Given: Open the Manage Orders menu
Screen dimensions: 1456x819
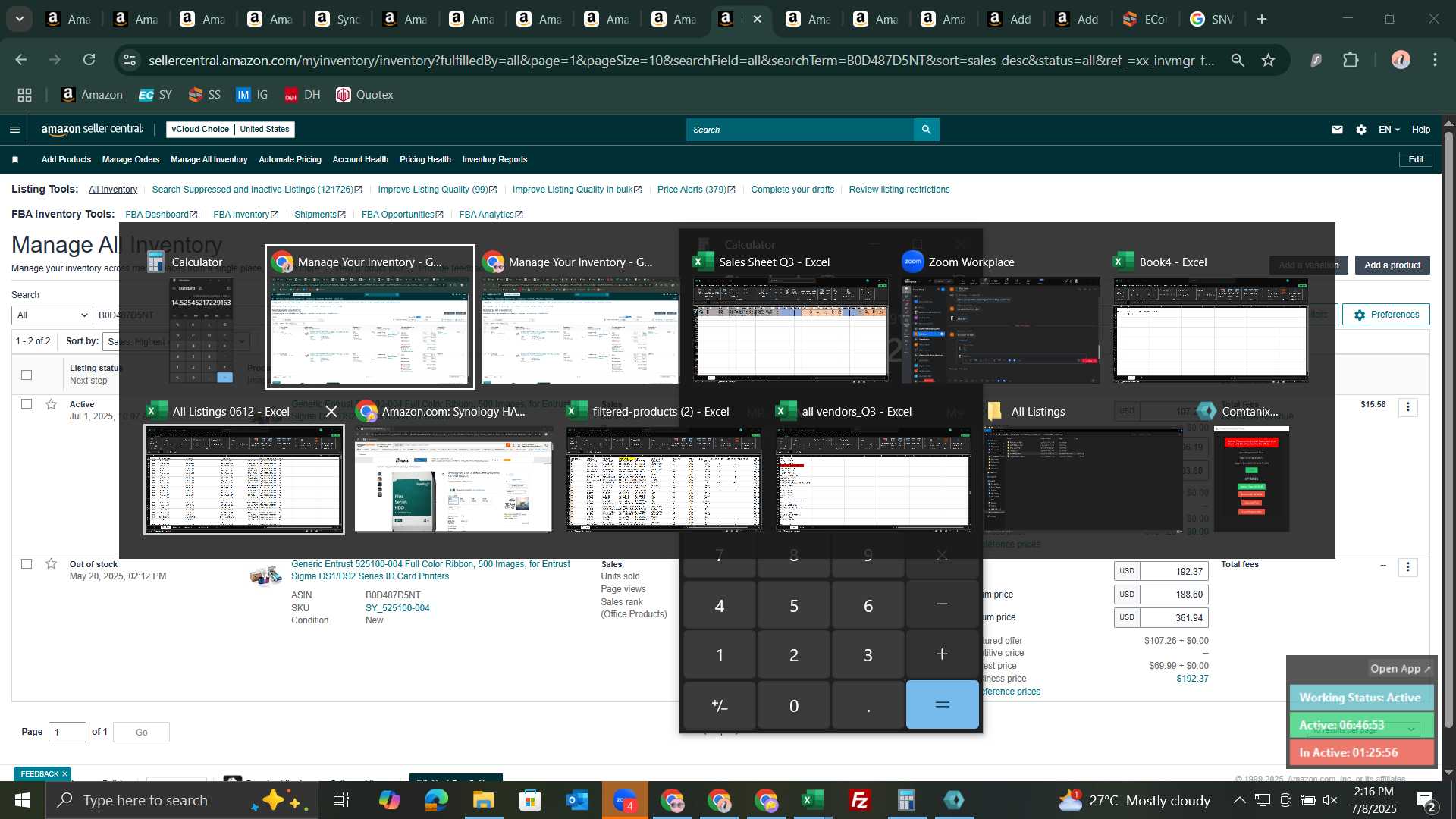Looking at the screenshot, I should pos(130,159).
